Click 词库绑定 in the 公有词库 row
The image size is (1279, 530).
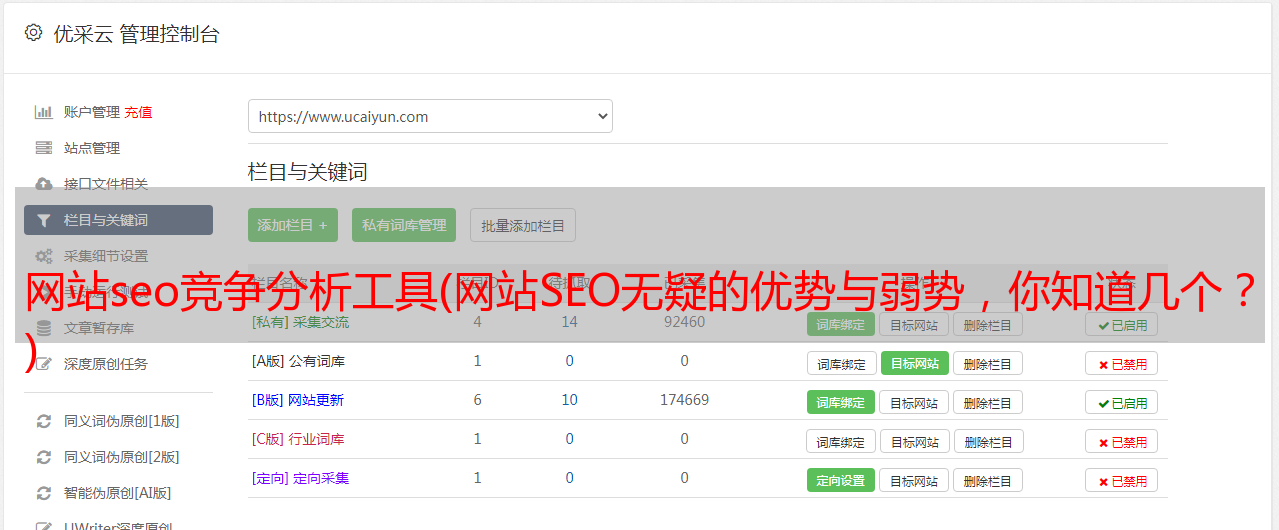[x=841, y=363]
